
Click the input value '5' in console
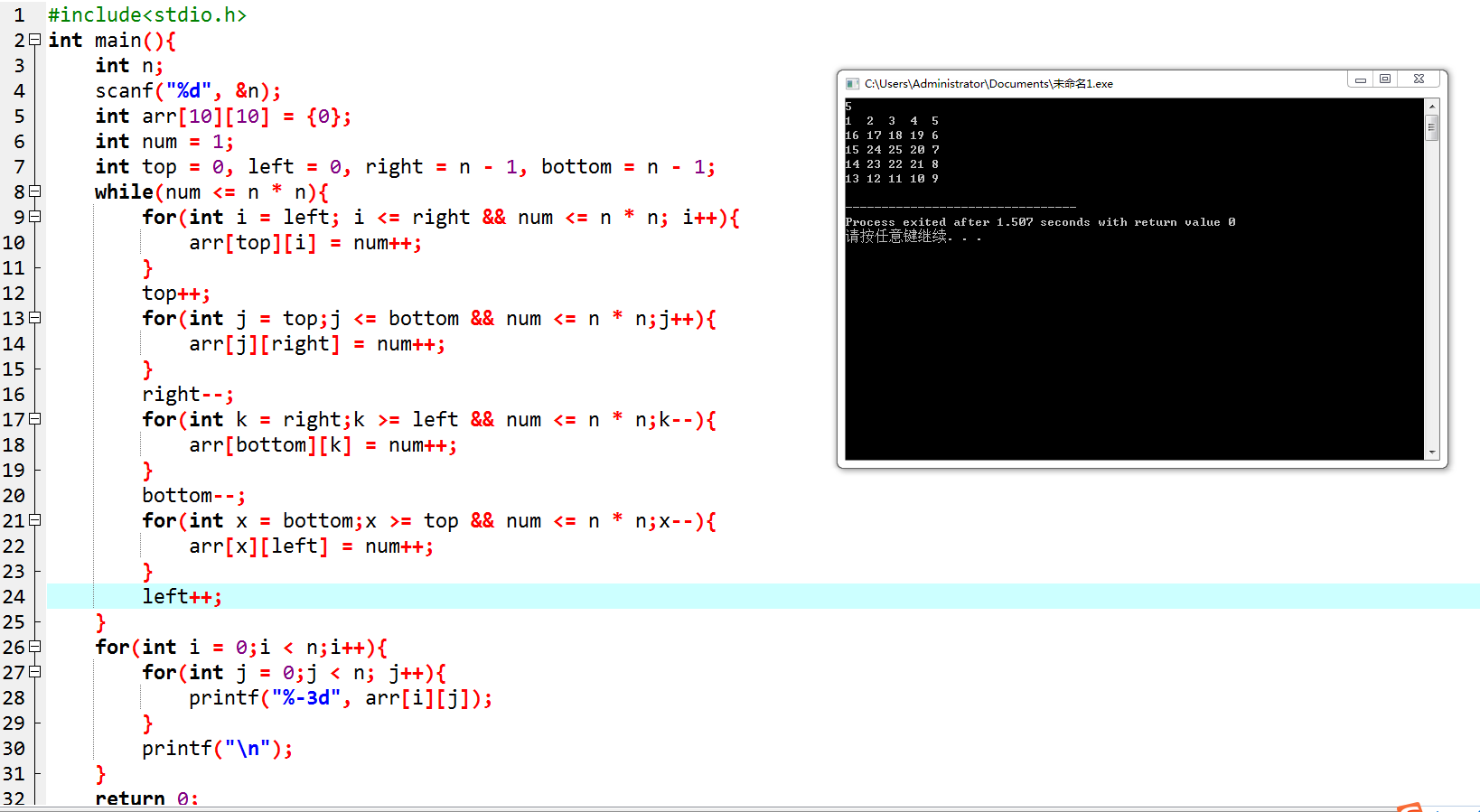(x=848, y=106)
